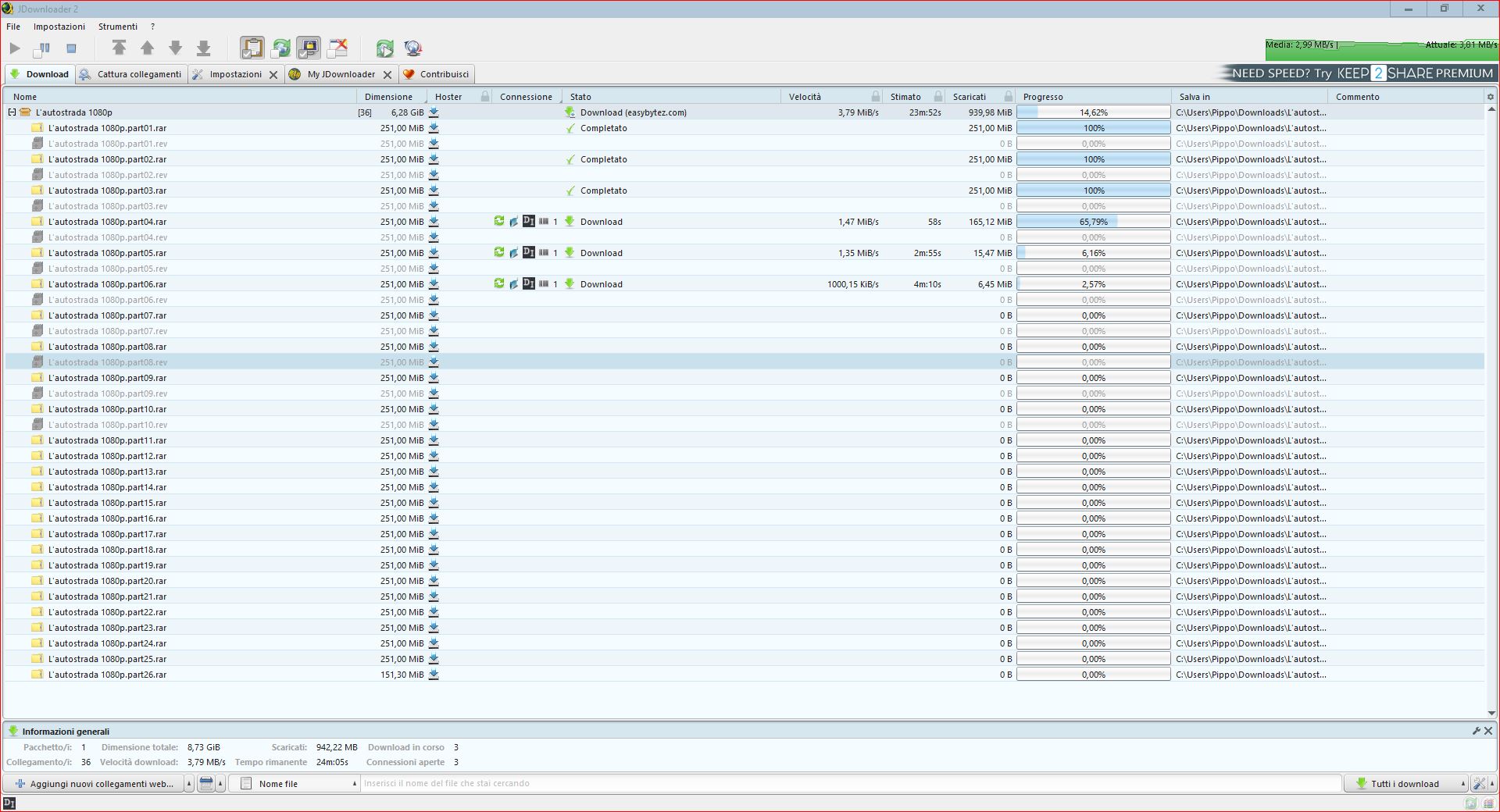Move selection to top with the top arrow
Viewport: 1500px width, 812px height.
[x=119, y=48]
